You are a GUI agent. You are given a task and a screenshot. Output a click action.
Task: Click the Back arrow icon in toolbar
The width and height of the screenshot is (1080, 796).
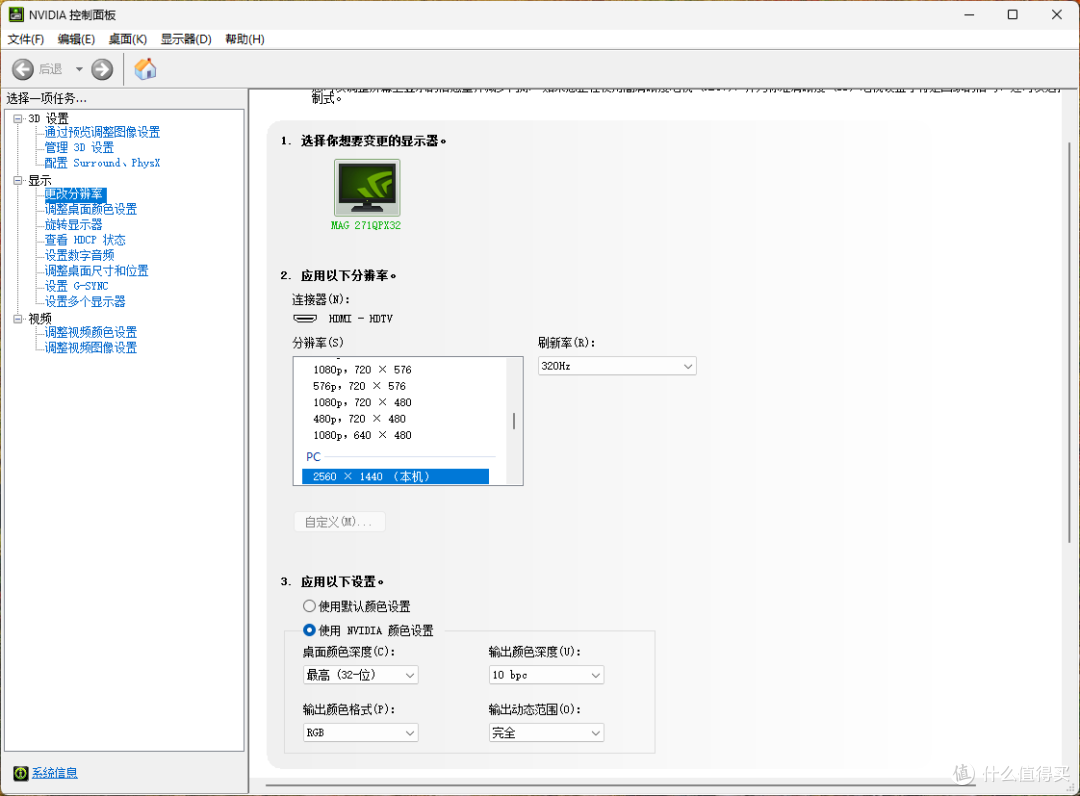click(x=23, y=69)
